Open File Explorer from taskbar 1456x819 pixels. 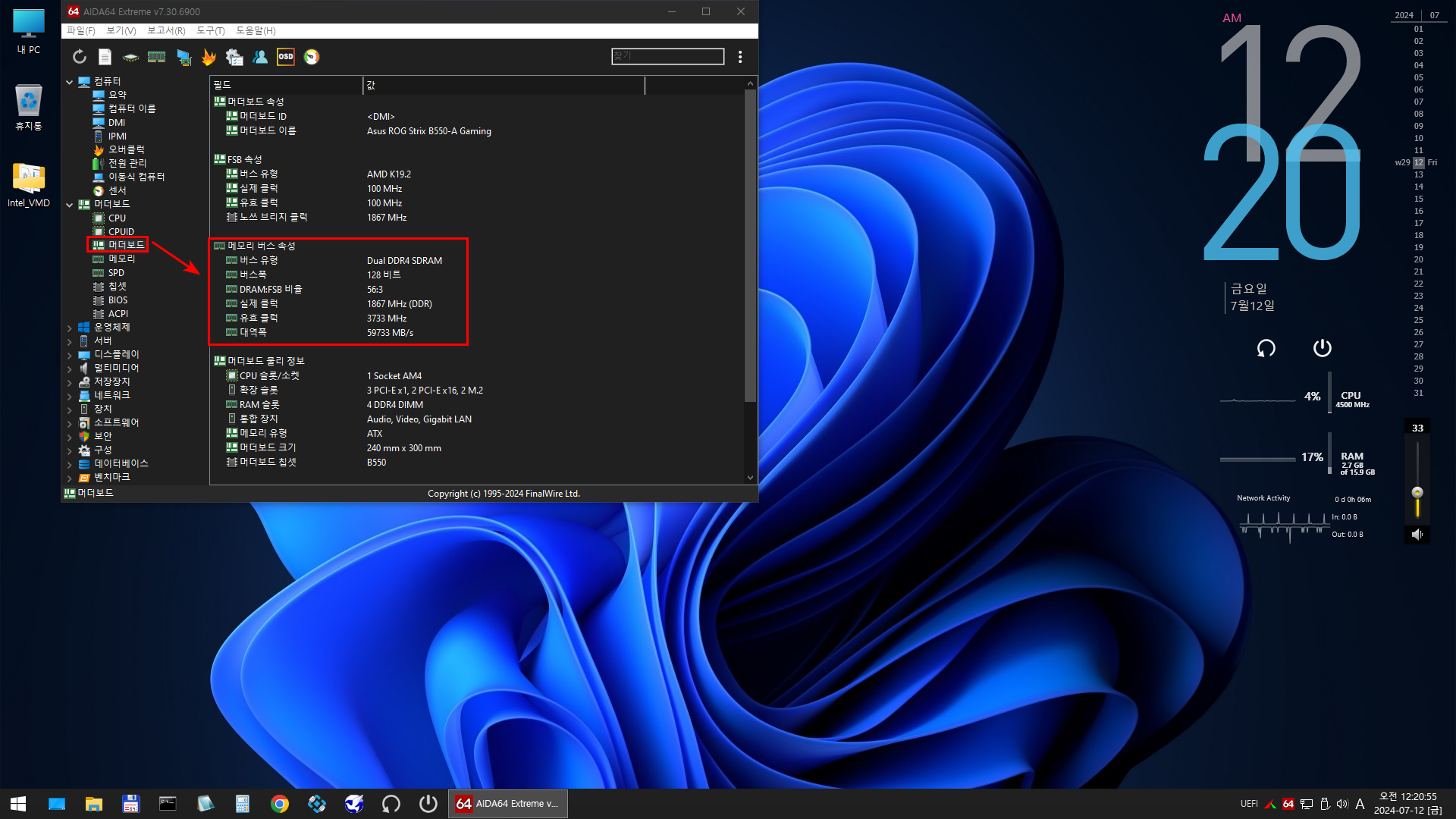click(x=94, y=804)
